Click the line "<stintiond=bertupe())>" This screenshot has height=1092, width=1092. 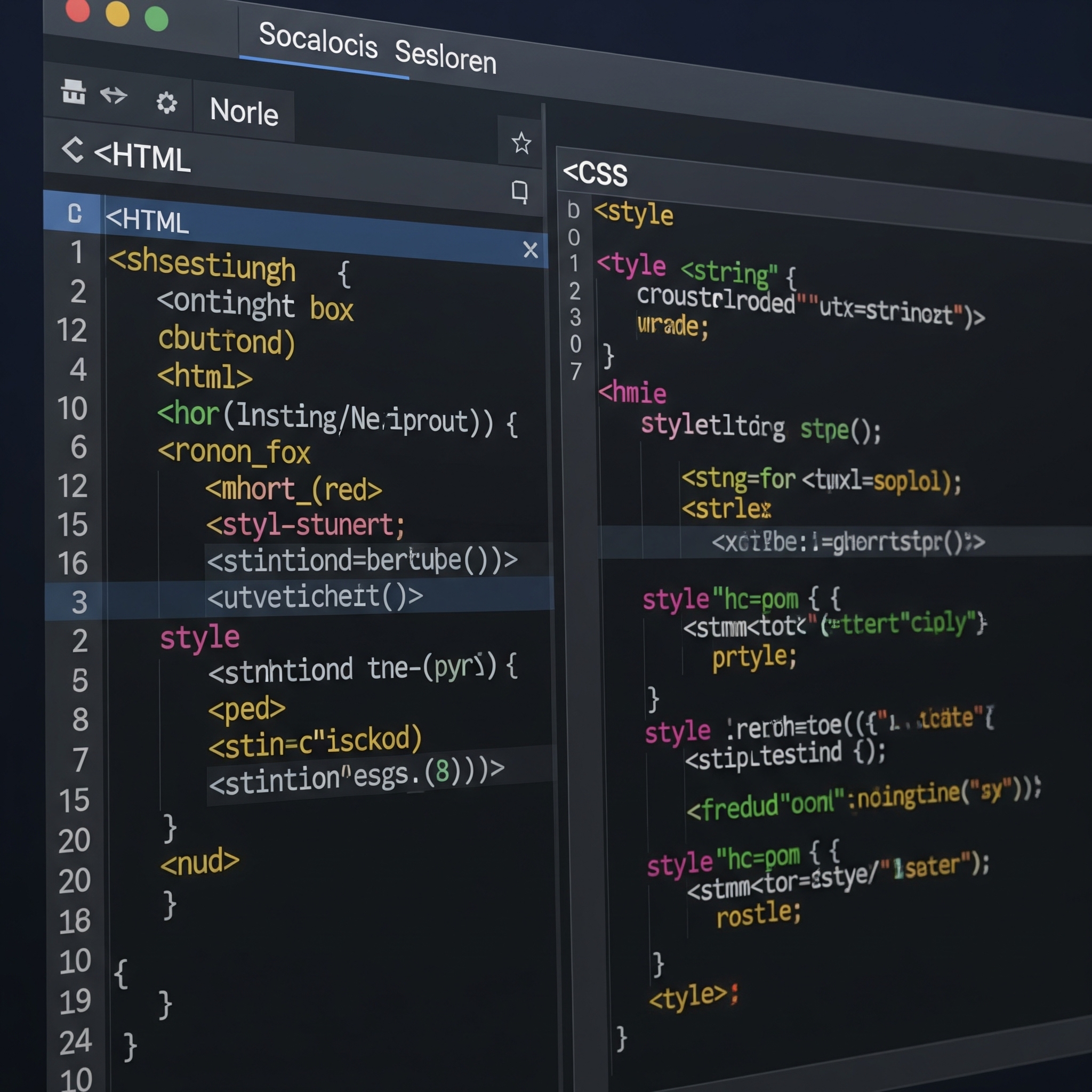pos(362,561)
